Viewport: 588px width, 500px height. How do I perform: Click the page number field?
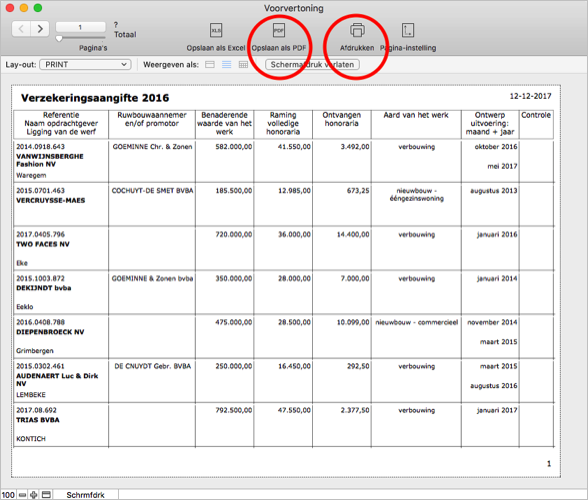click(x=80, y=27)
